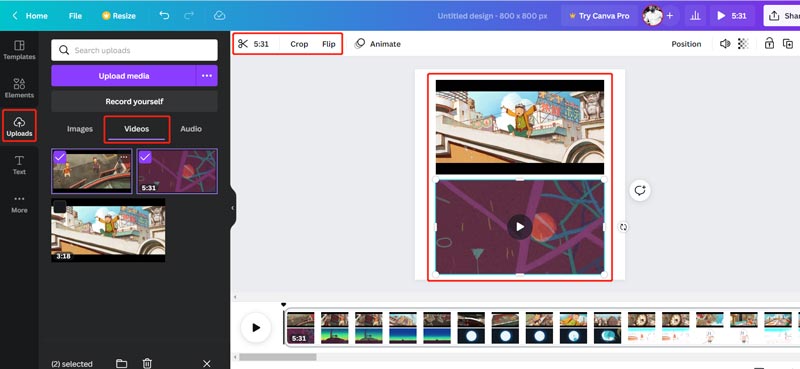Move selected uploads to folder icon
The width and height of the screenshot is (800, 369).
(x=121, y=363)
